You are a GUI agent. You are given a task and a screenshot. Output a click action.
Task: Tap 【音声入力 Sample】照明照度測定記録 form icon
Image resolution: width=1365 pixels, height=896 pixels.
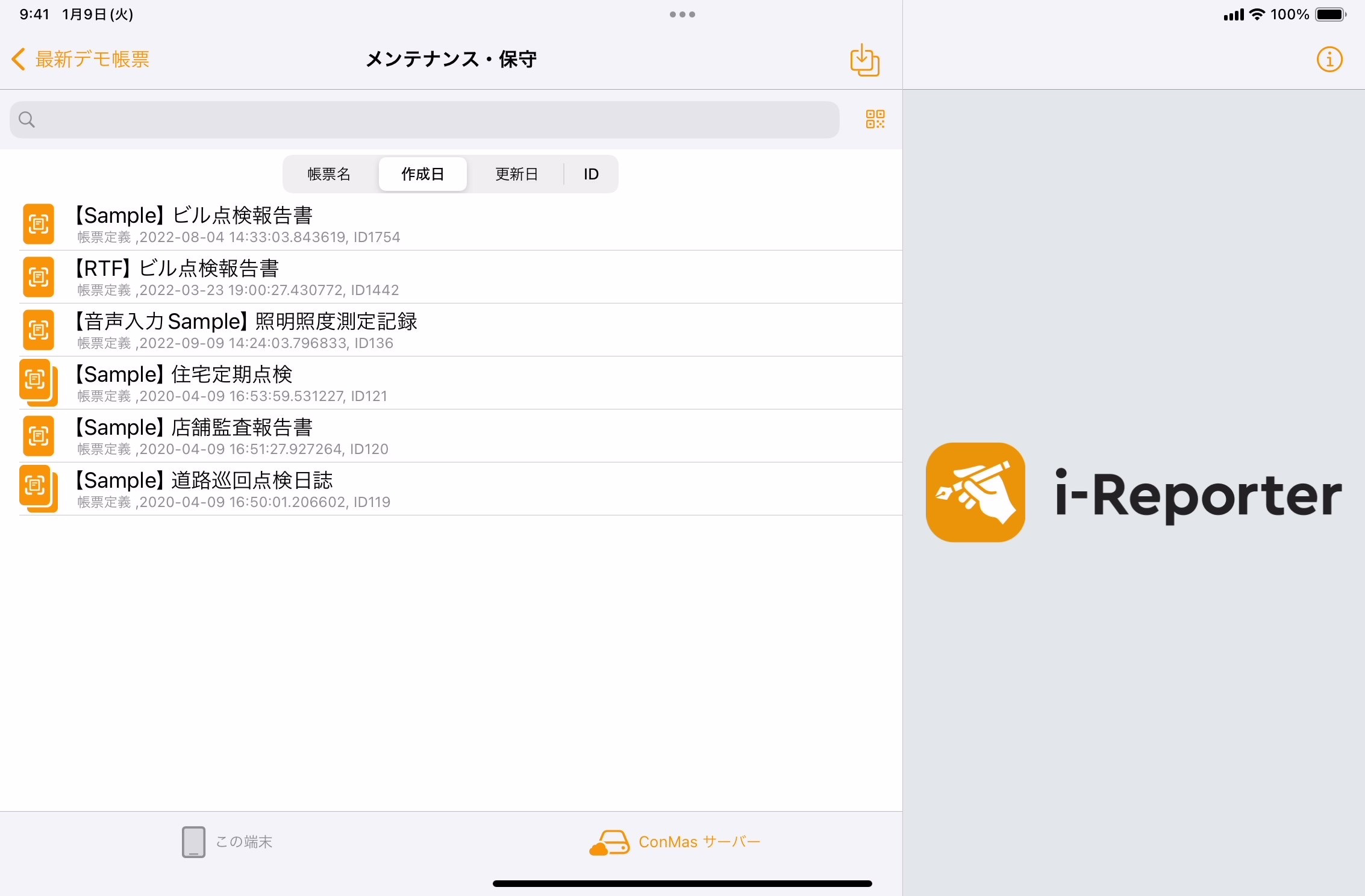click(x=39, y=330)
